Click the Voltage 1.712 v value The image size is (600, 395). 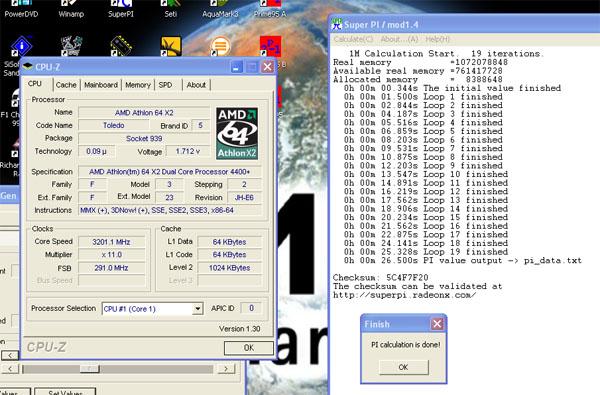pyautogui.click(x=188, y=151)
